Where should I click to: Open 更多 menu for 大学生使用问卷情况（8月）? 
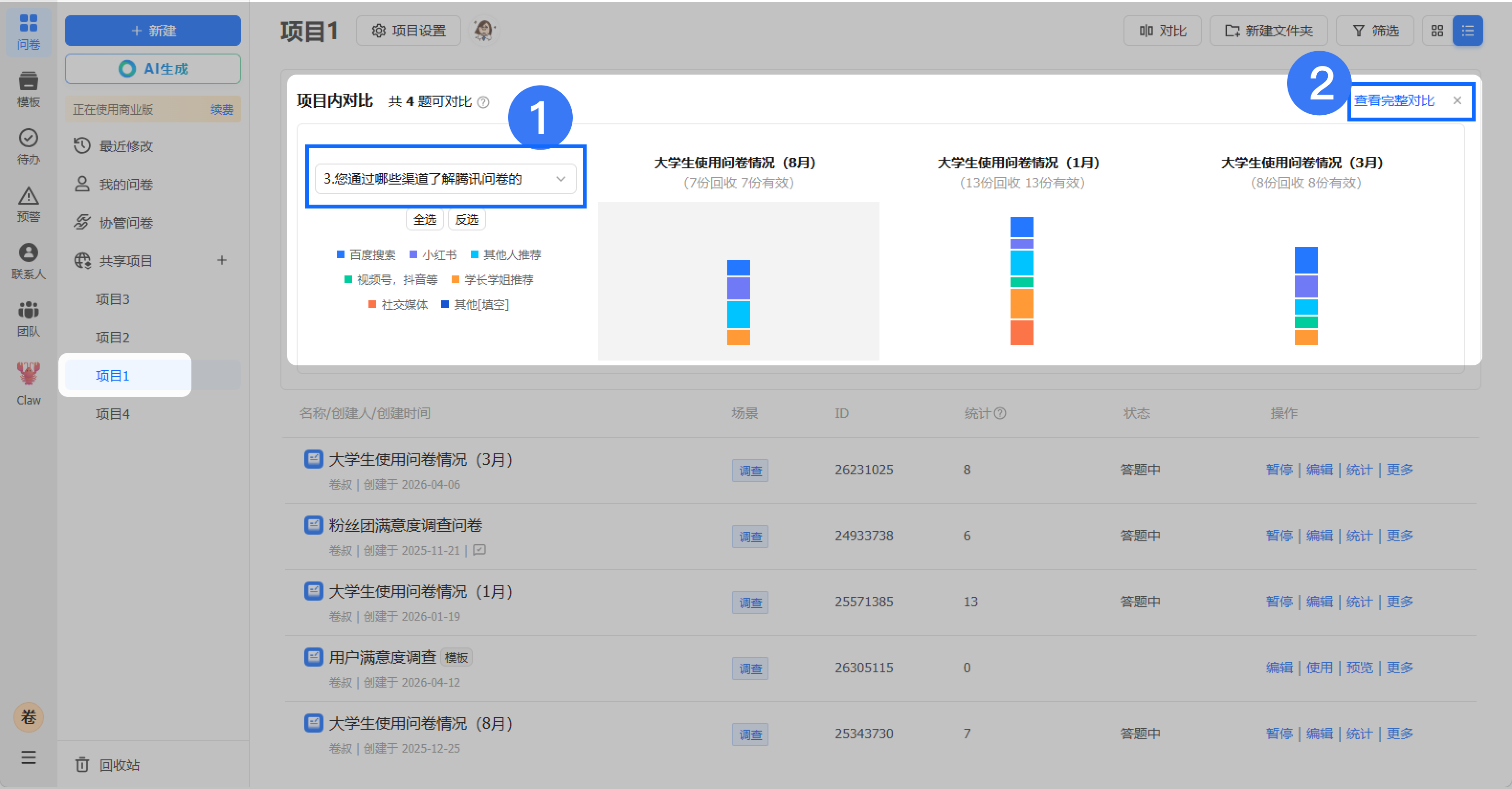point(1400,733)
